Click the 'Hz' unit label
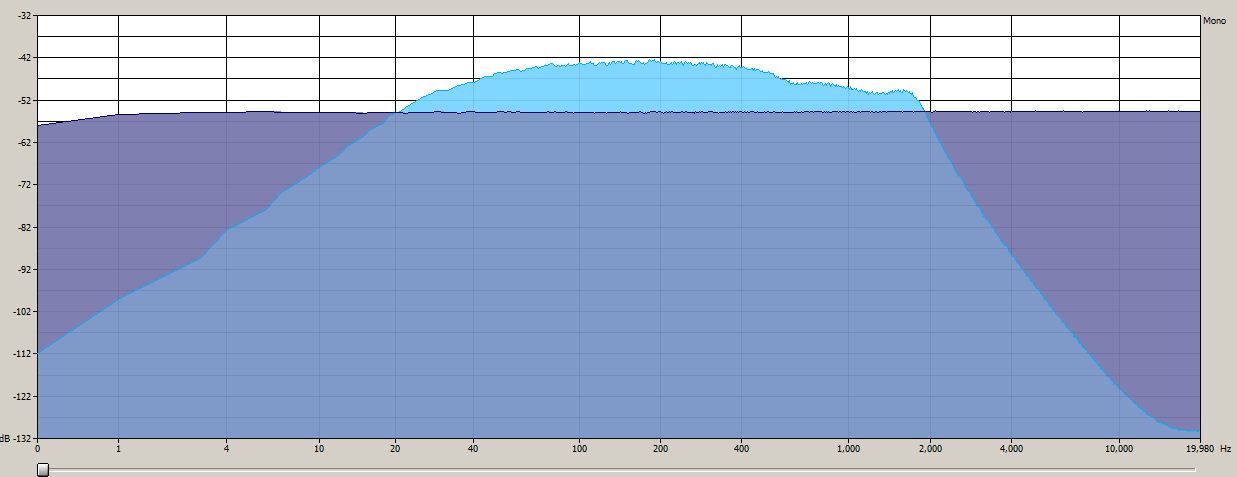This screenshot has height=477, width=1237. [x=1227, y=449]
